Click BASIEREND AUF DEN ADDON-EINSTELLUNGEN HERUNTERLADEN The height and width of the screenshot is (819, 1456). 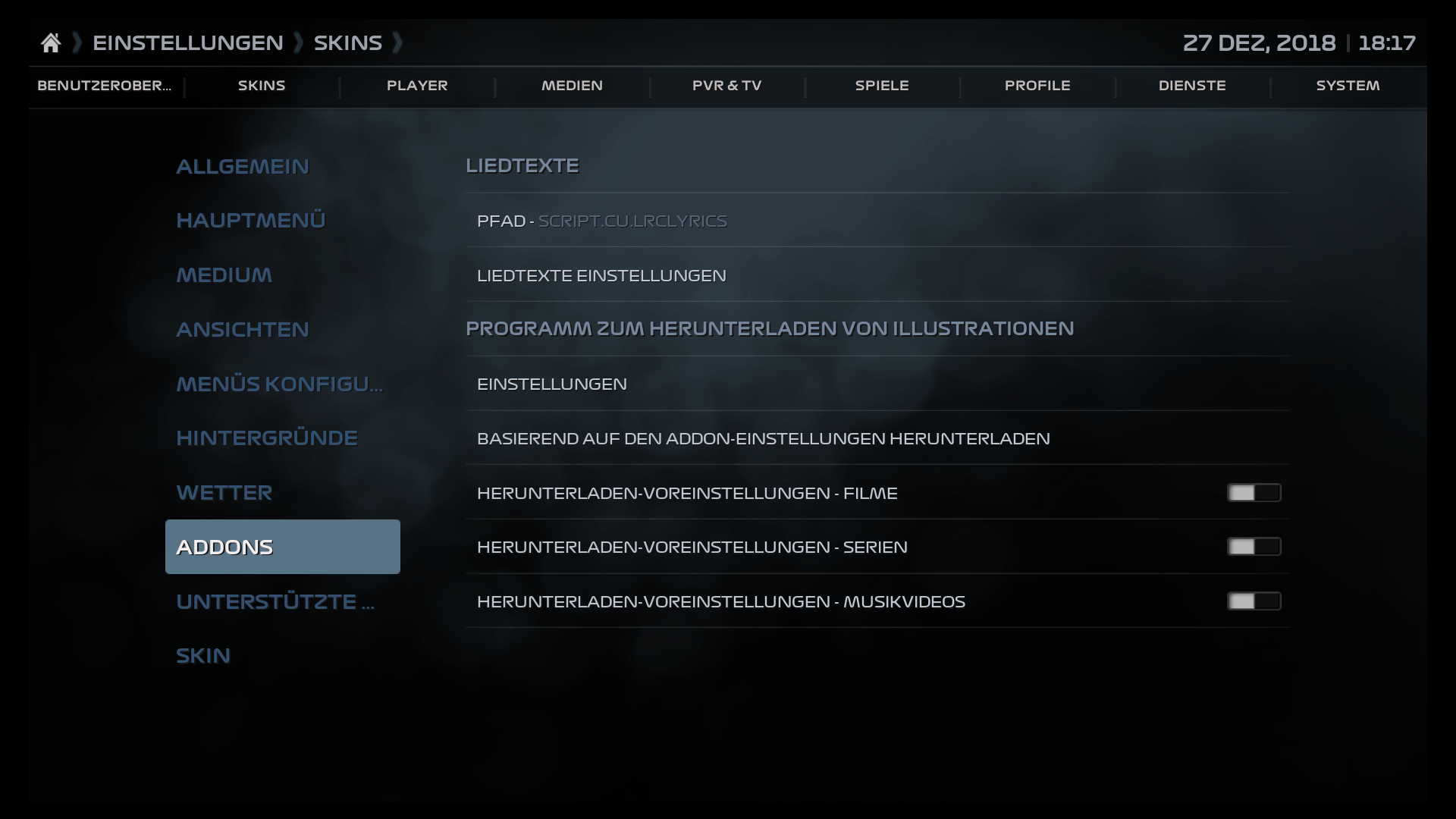coord(763,438)
